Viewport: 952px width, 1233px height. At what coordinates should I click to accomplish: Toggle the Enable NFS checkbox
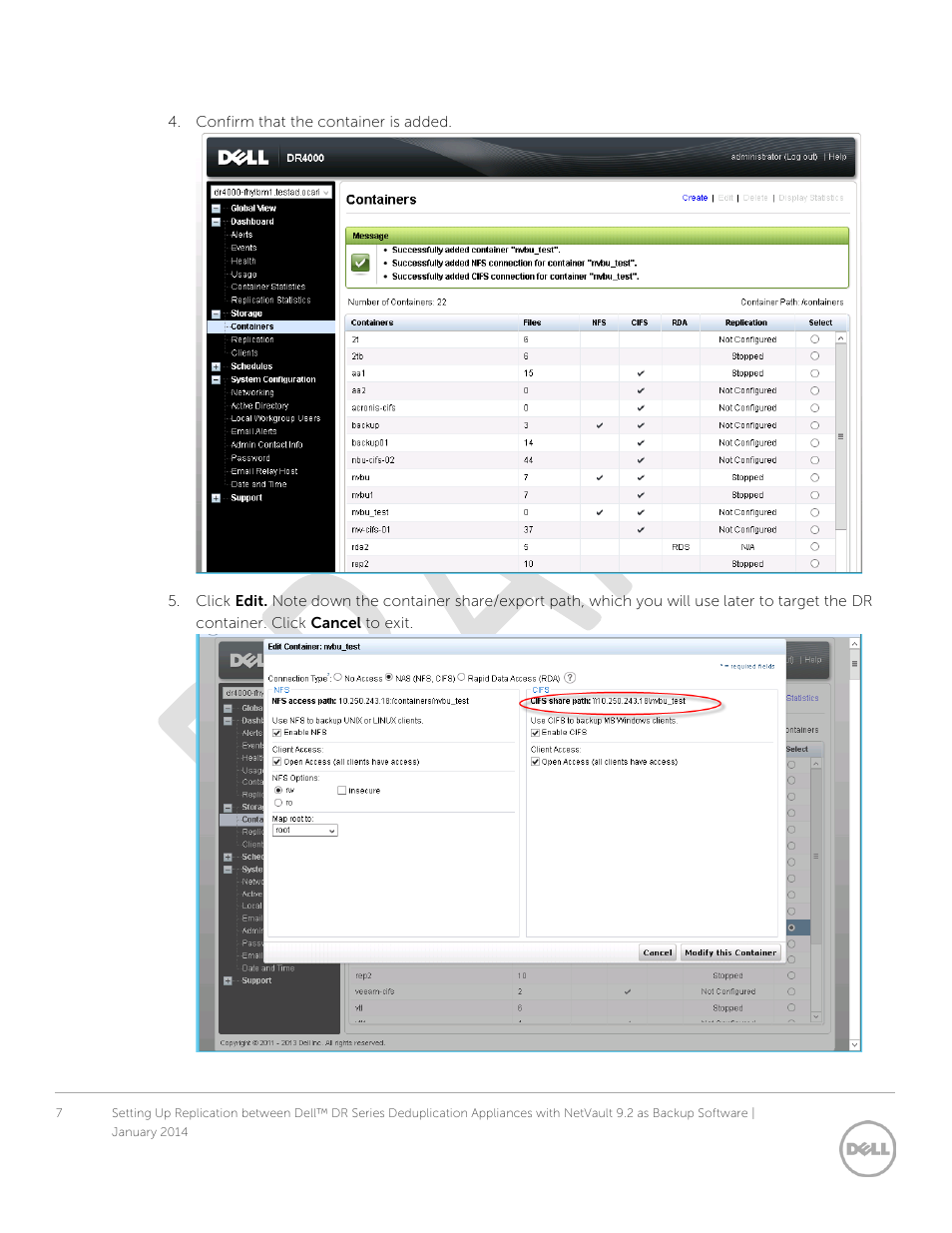click(277, 733)
